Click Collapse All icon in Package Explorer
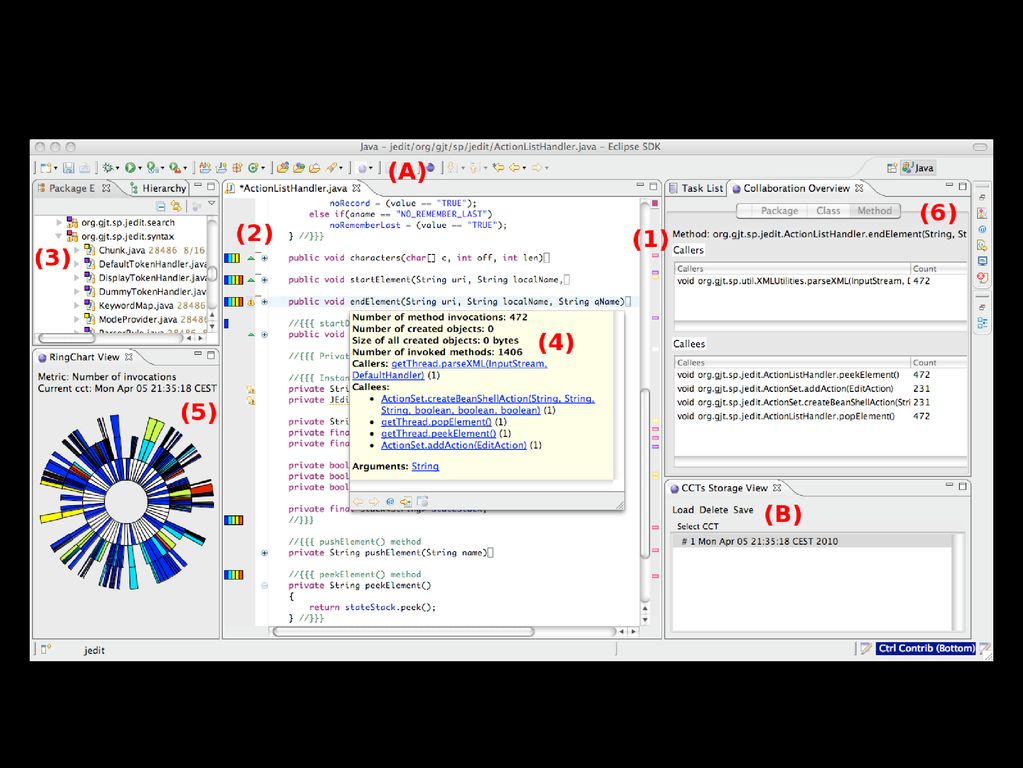The height and width of the screenshot is (768, 1023). pyautogui.click(x=160, y=206)
